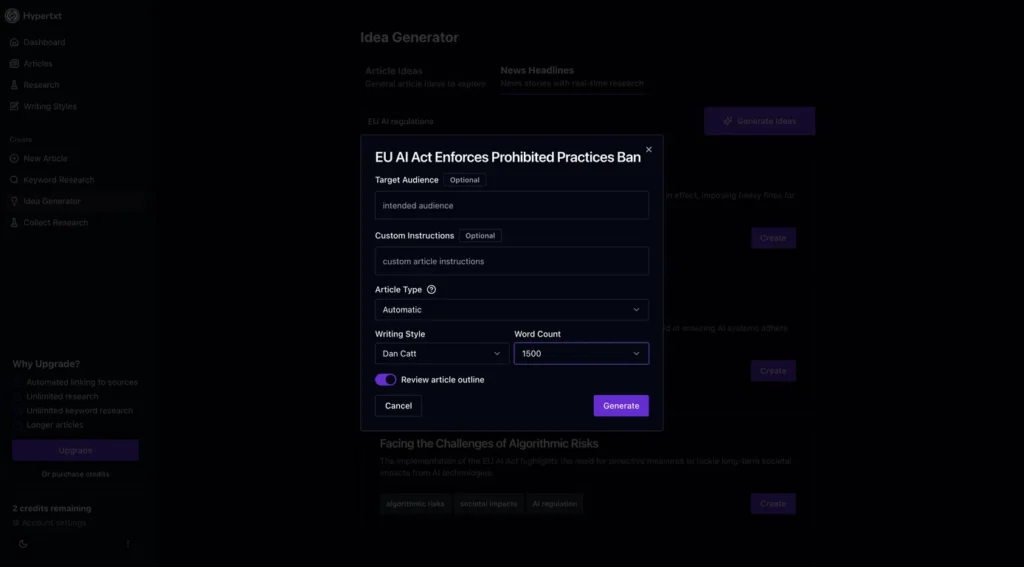Open Dashboard from the sidebar home icon
This screenshot has height=567, width=1024.
14,42
